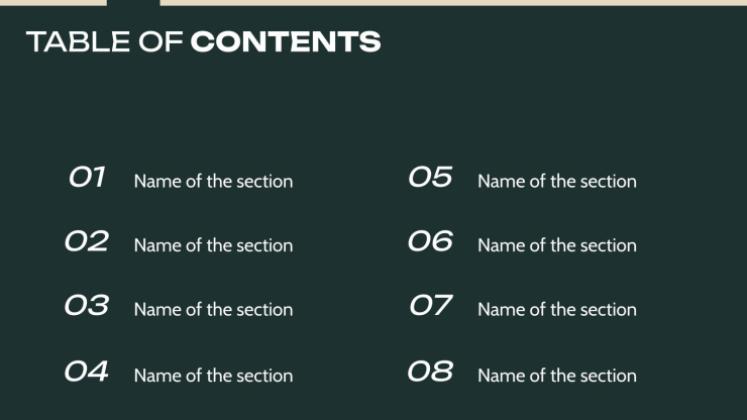Viewport: 747px width, 420px height.
Task: Select the section name beside 03
Action: [213, 310]
